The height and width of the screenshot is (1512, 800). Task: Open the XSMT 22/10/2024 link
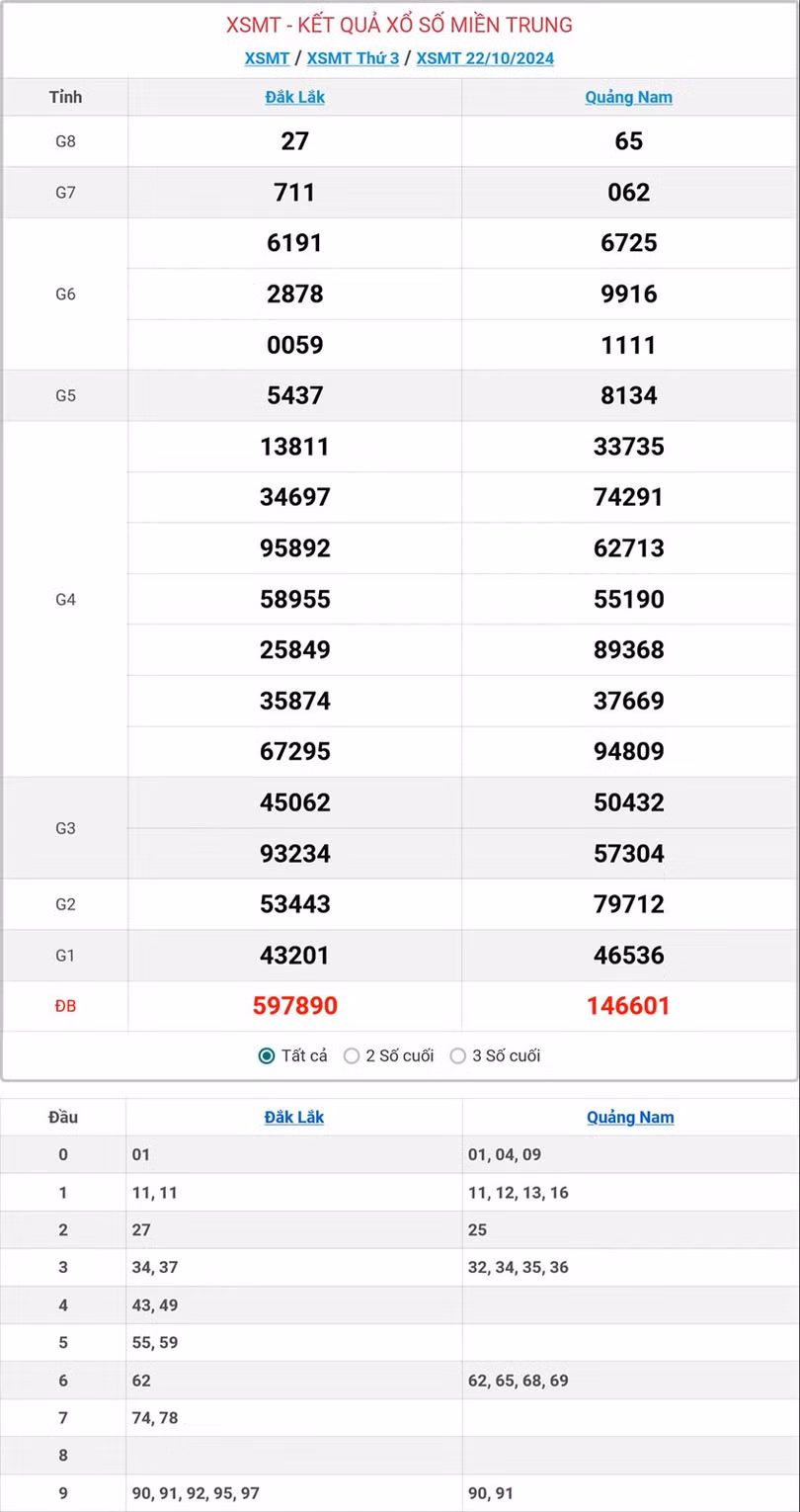point(485,58)
